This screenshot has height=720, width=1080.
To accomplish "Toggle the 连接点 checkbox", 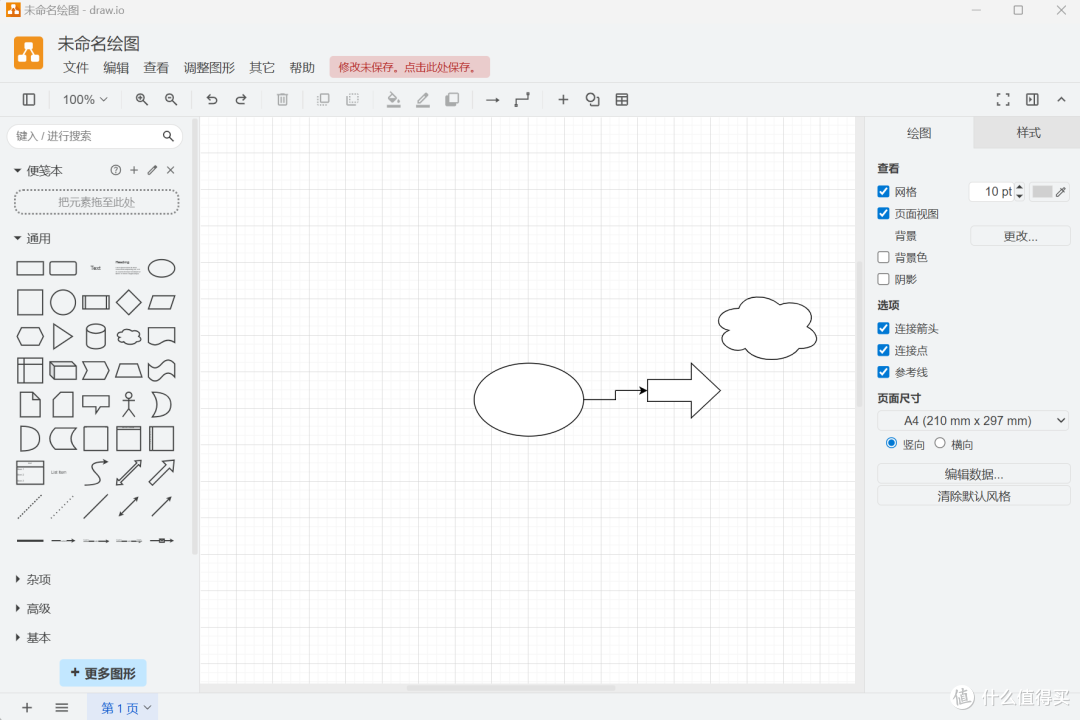I will click(x=884, y=350).
